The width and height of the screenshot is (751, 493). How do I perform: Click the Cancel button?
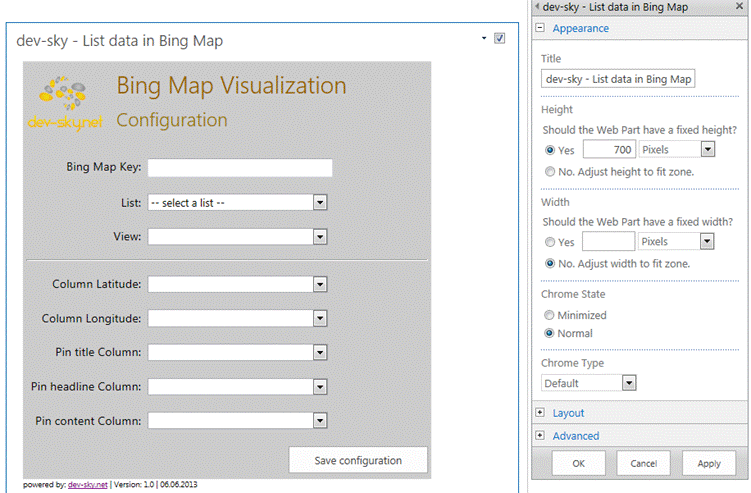tap(643, 463)
